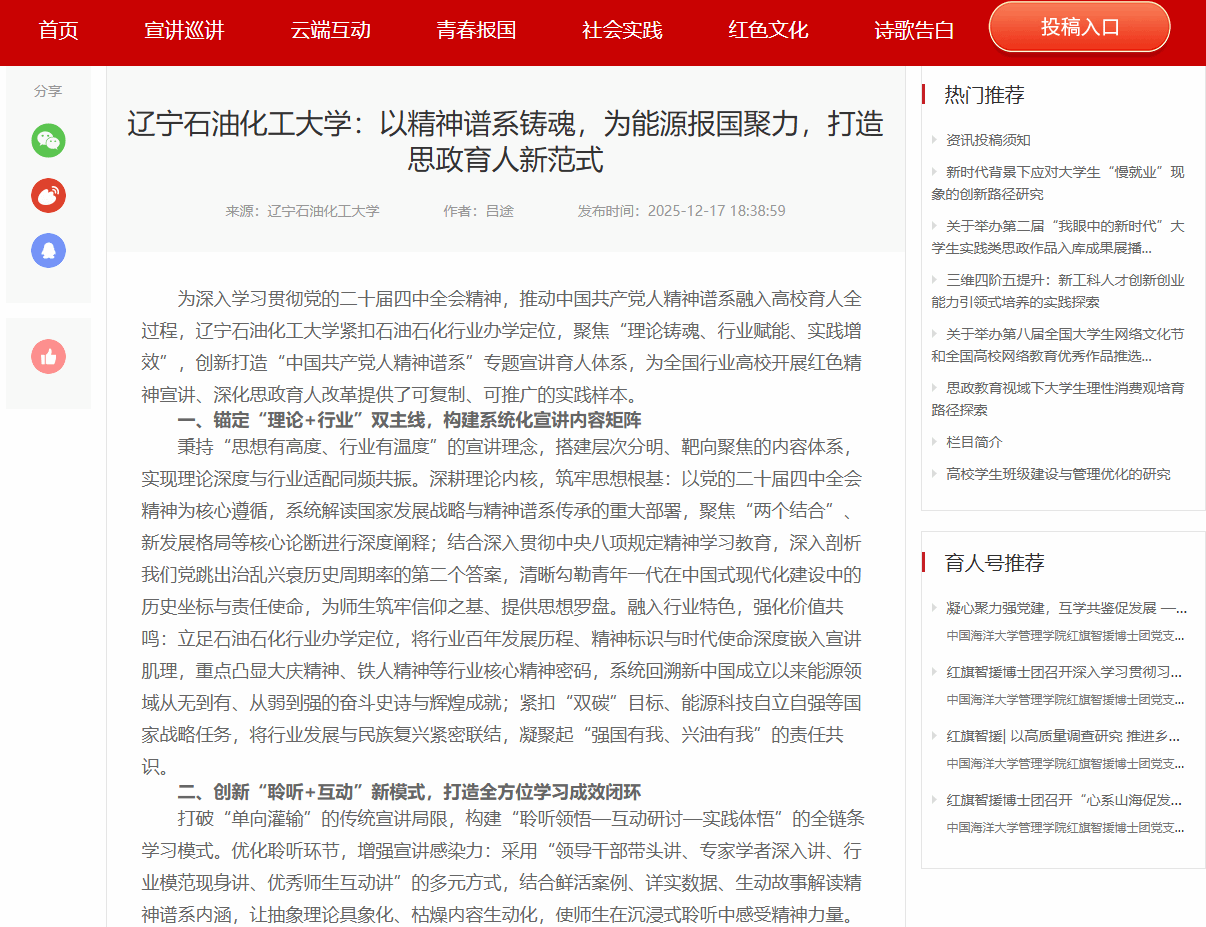Share article via WeChat icon
The height and width of the screenshot is (927, 1206).
click(48, 141)
